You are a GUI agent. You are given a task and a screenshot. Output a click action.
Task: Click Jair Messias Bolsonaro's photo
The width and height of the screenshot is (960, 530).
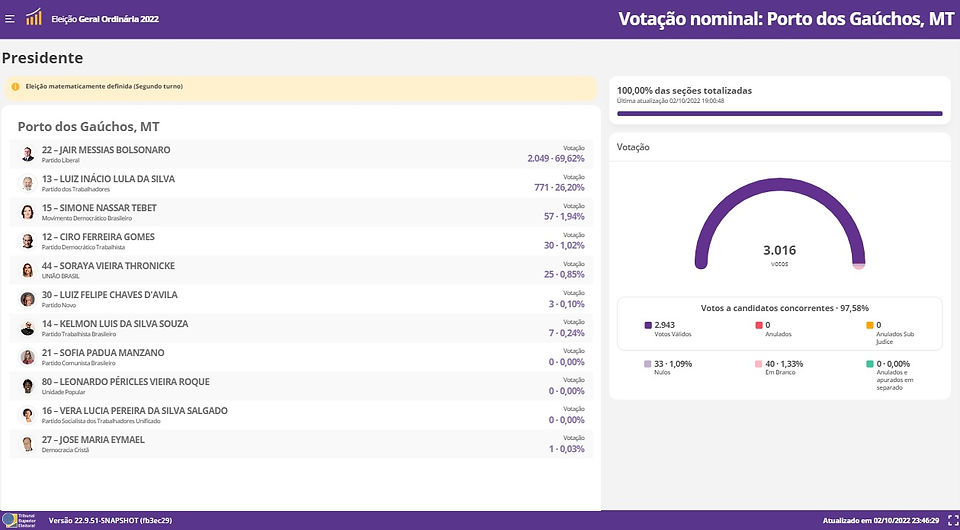tap(28, 154)
